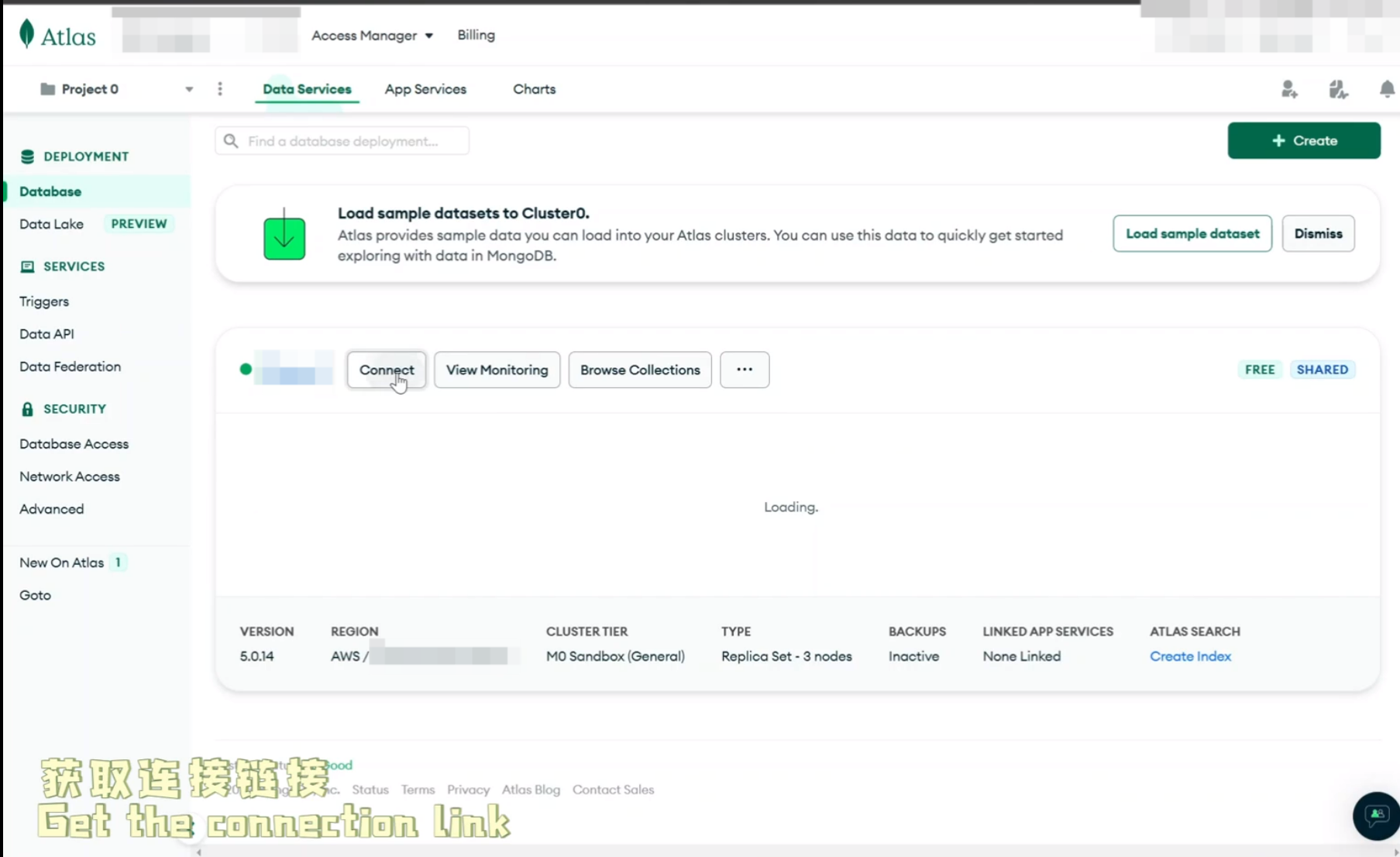Open project options vertical ellipsis menu
Viewport: 1400px width, 857px height.
(x=220, y=89)
